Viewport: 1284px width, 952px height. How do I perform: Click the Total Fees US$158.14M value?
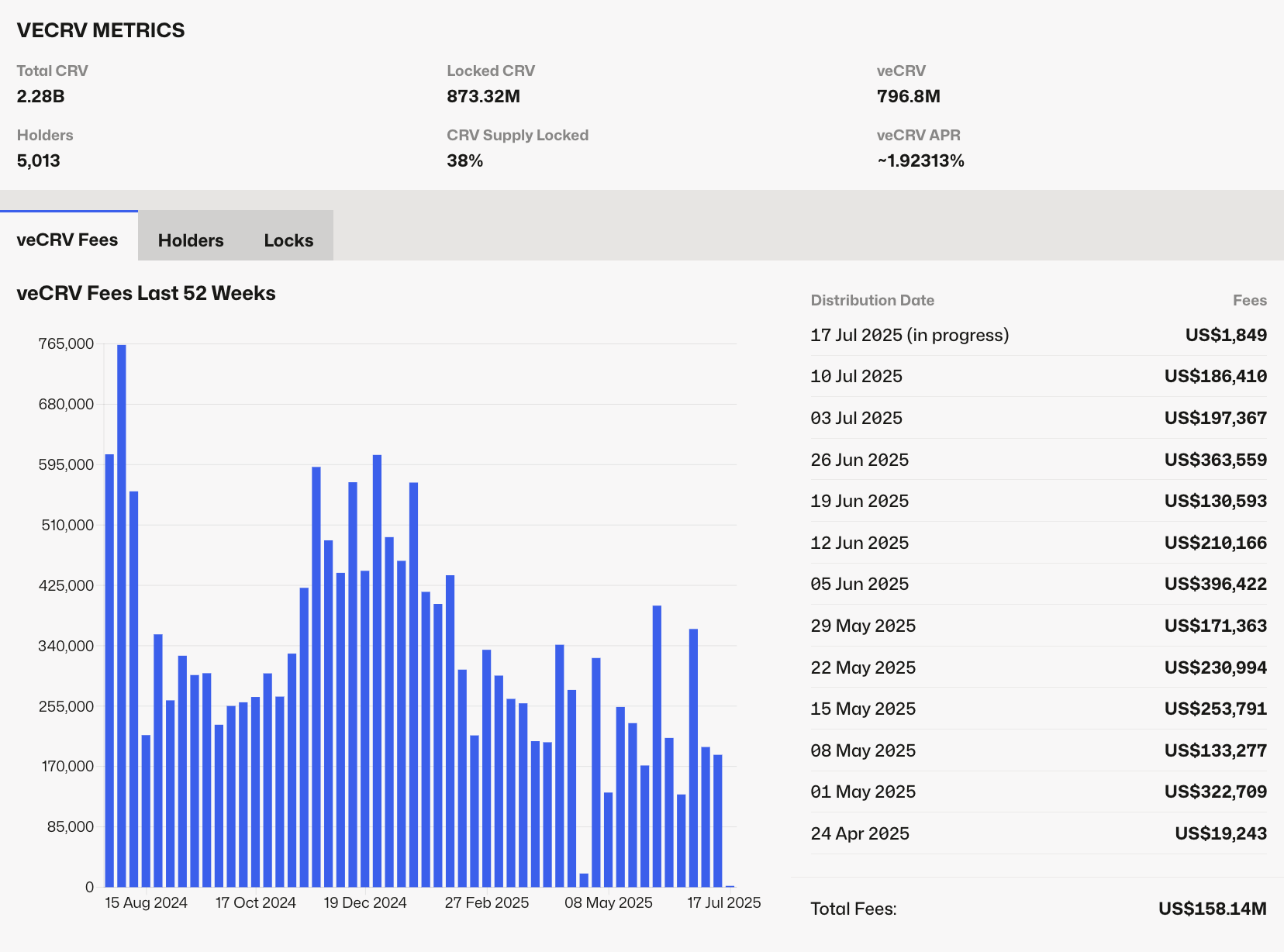[x=1212, y=909]
